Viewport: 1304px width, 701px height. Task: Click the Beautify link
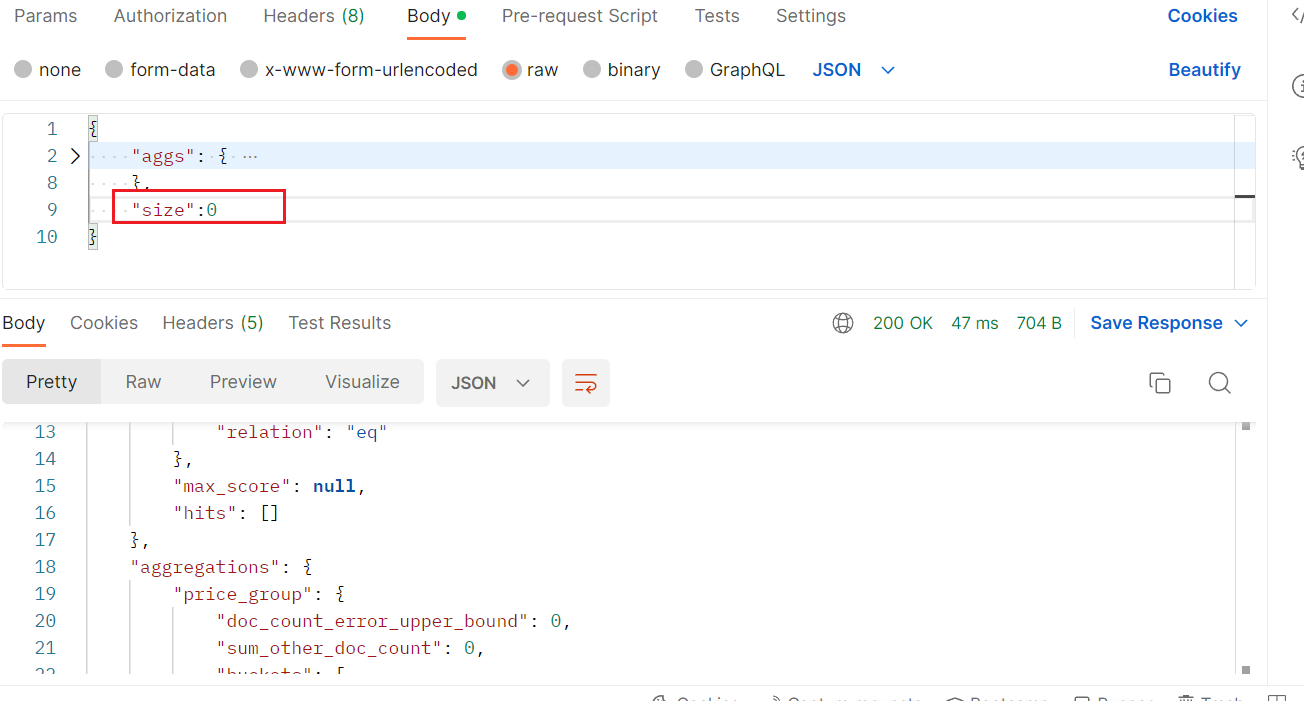pyautogui.click(x=1204, y=69)
